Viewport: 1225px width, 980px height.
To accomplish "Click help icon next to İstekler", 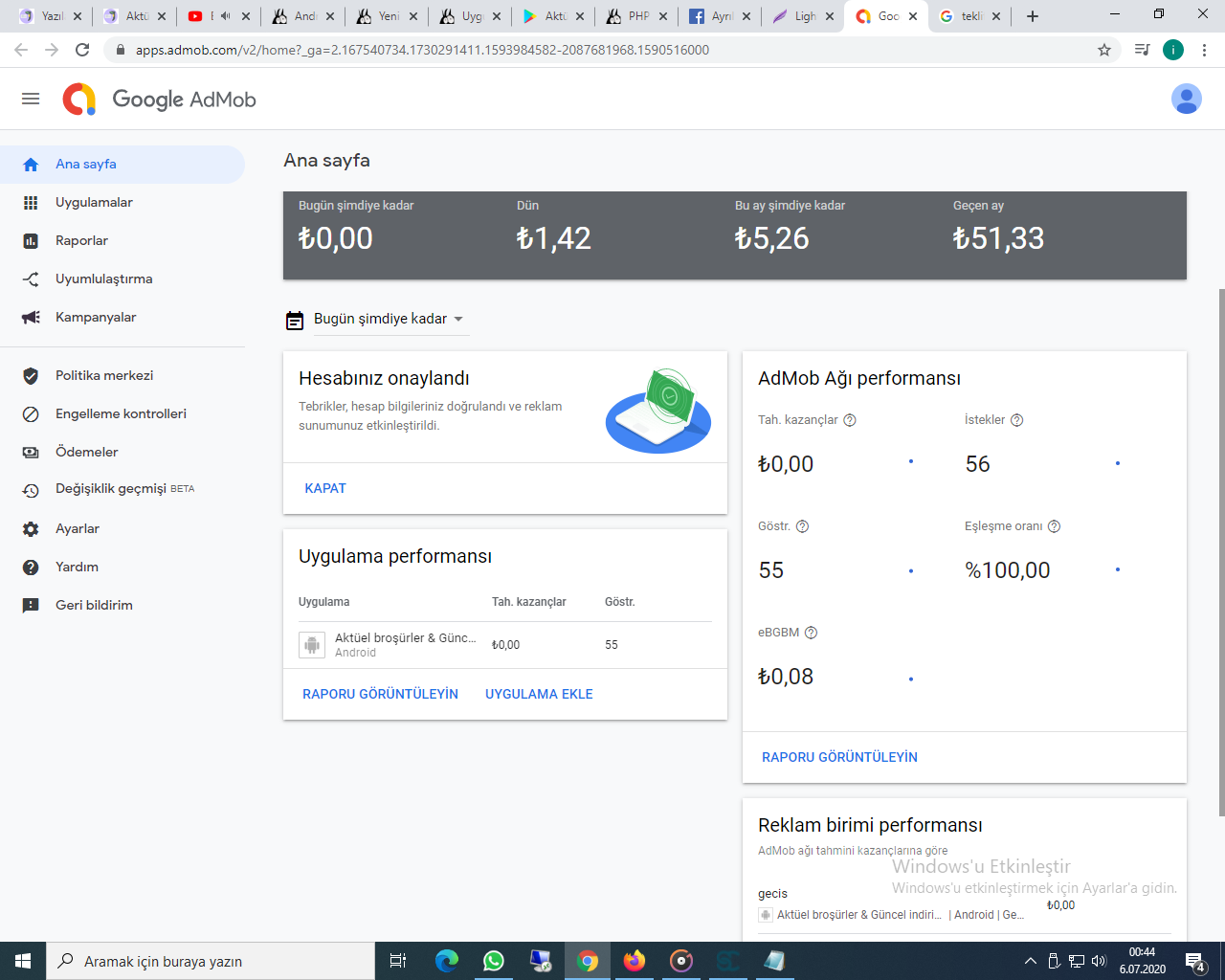I will (x=1017, y=420).
